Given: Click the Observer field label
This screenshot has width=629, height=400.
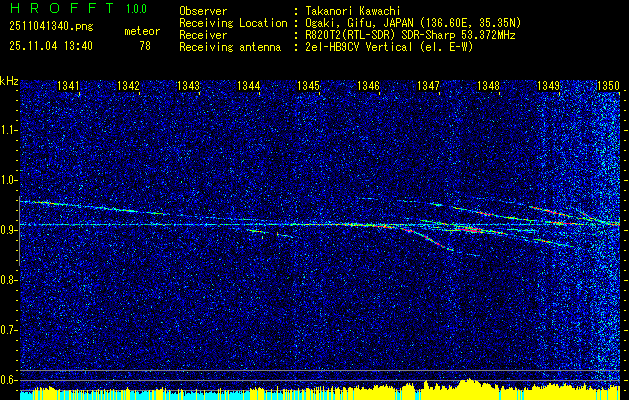Looking at the screenshot, I should click(x=203, y=11).
